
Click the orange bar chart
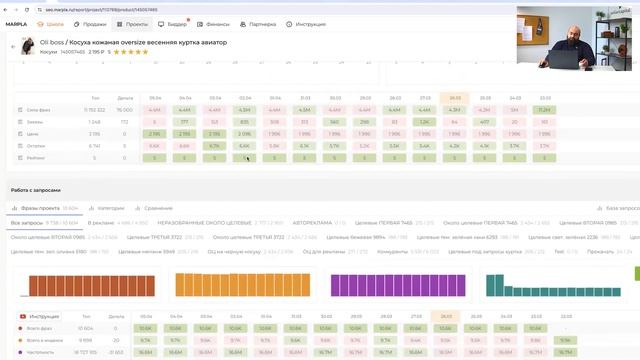tap(243, 284)
